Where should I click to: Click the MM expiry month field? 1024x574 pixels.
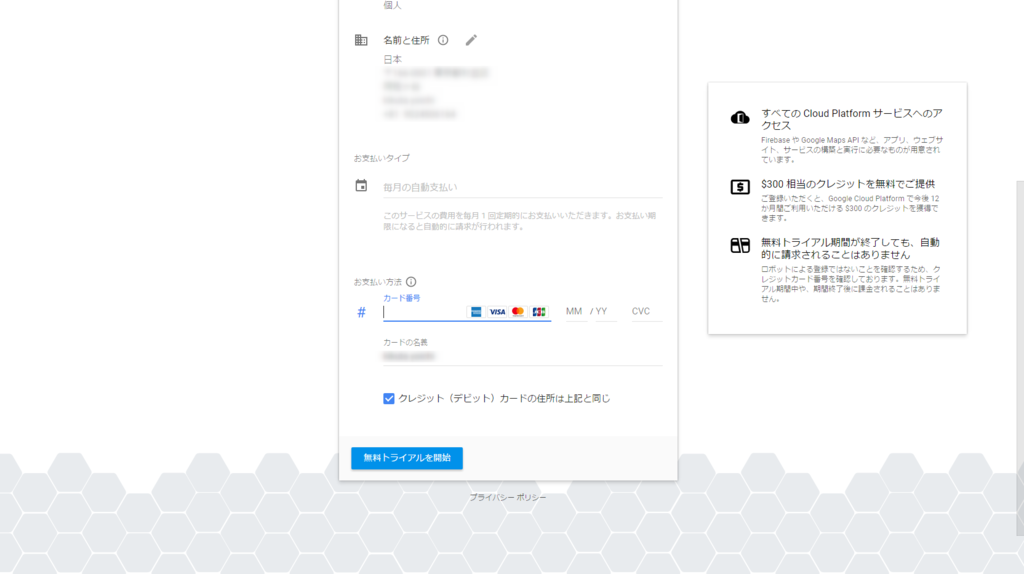pos(575,311)
